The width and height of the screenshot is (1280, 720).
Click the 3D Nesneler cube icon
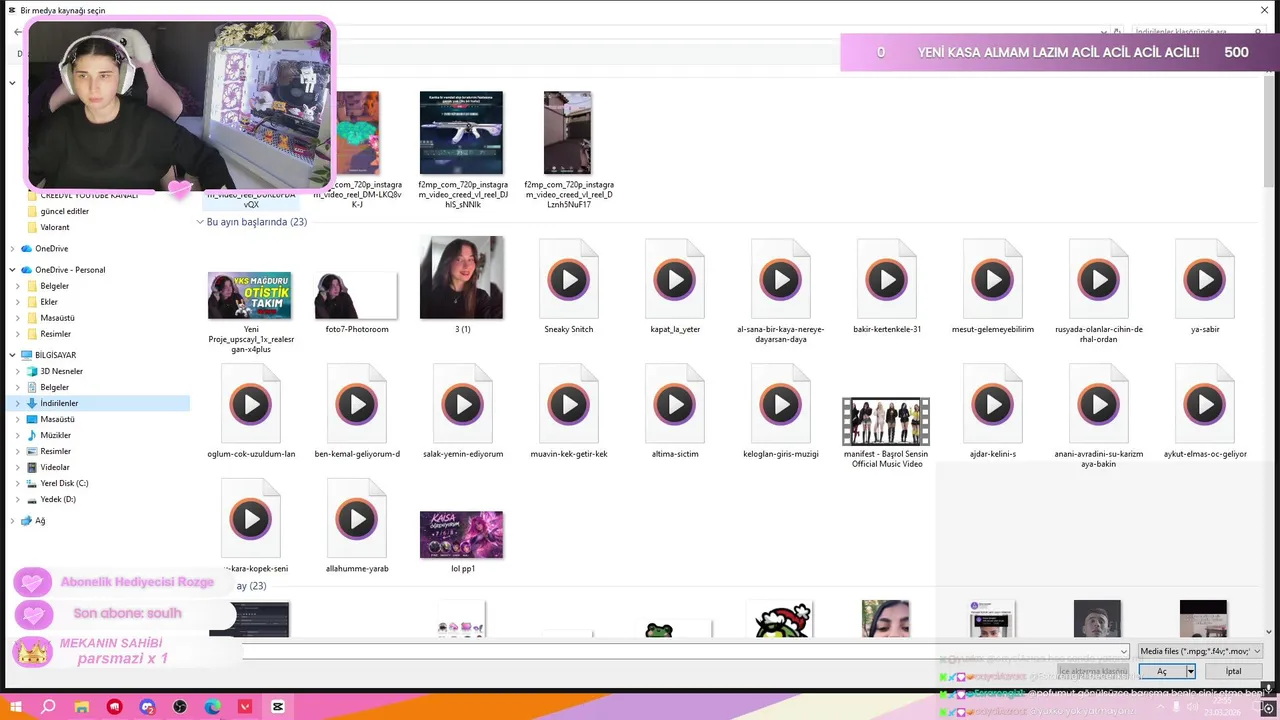click(x=32, y=371)
